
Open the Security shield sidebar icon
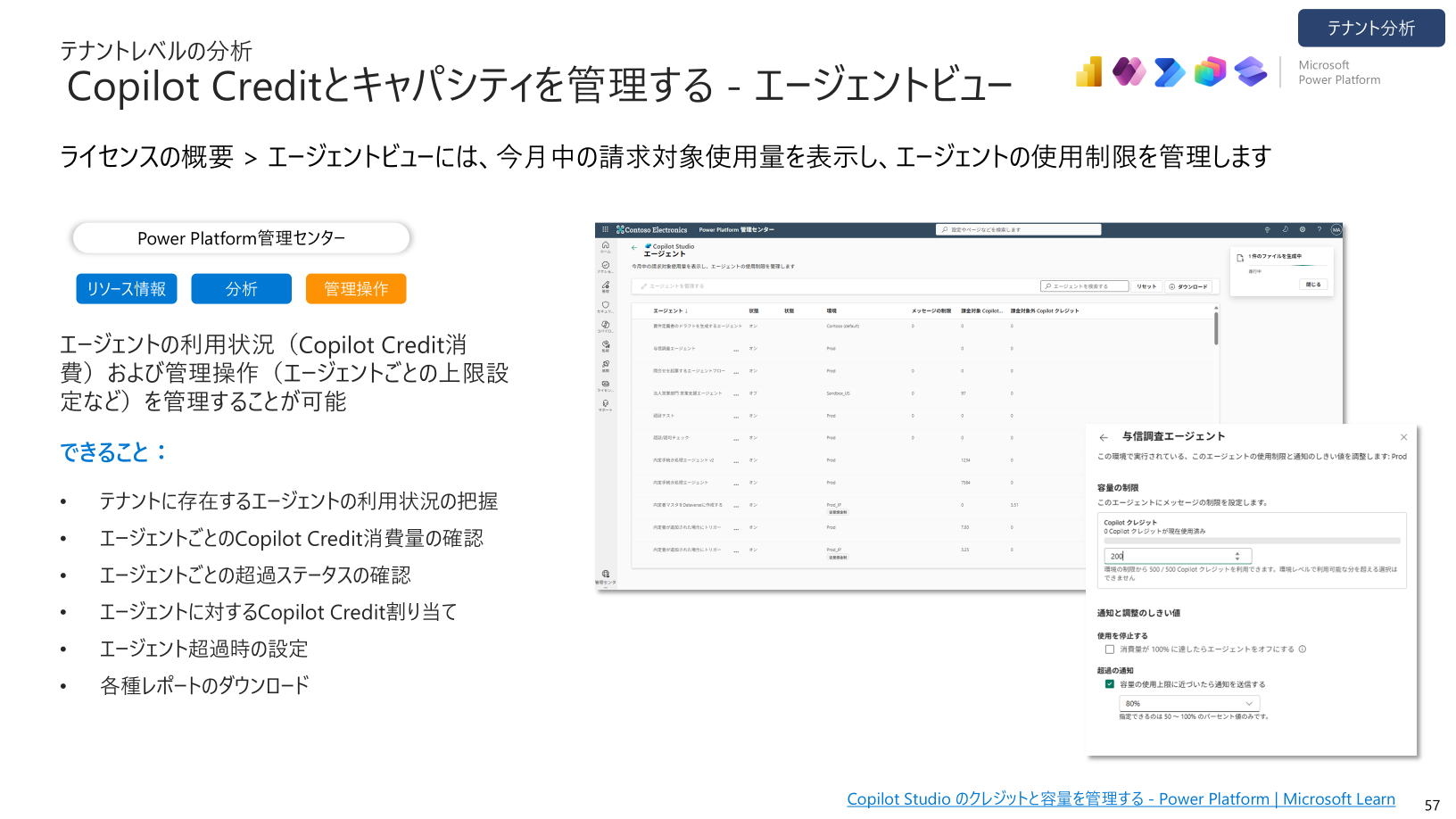[x=606, y=306]
